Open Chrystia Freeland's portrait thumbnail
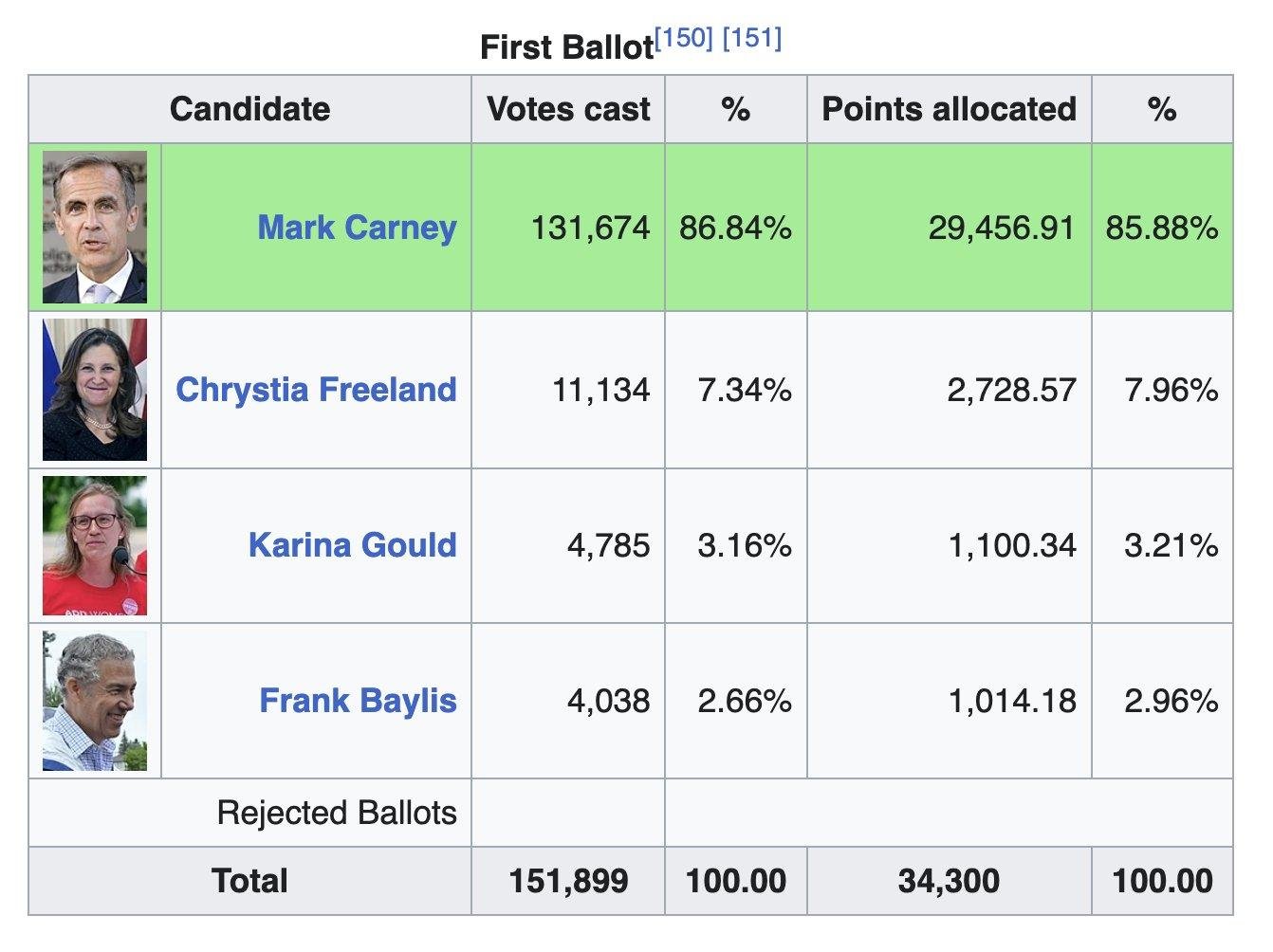The width and height of the screenshot is (1273, 952). coord(95,390)
